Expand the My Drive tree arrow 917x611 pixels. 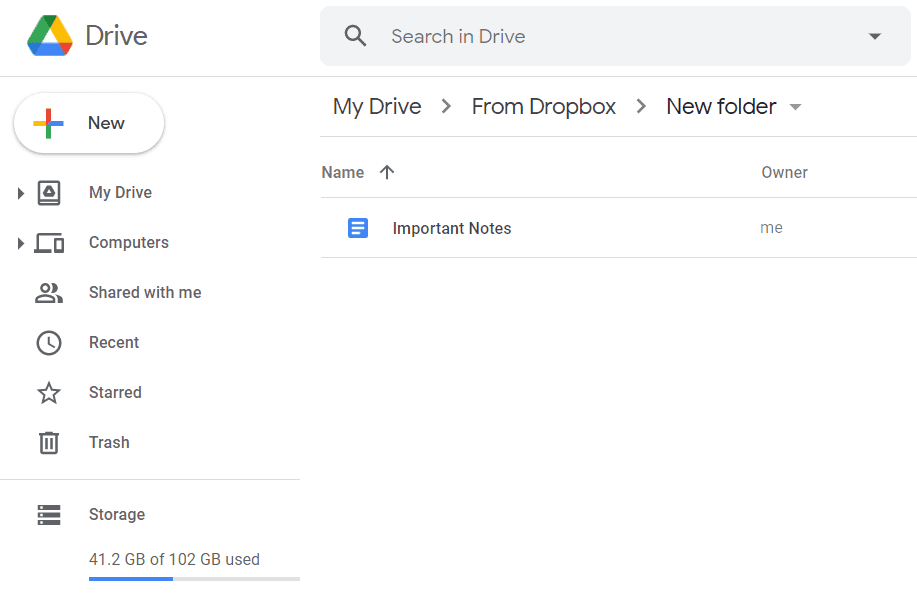pos(20,193)
